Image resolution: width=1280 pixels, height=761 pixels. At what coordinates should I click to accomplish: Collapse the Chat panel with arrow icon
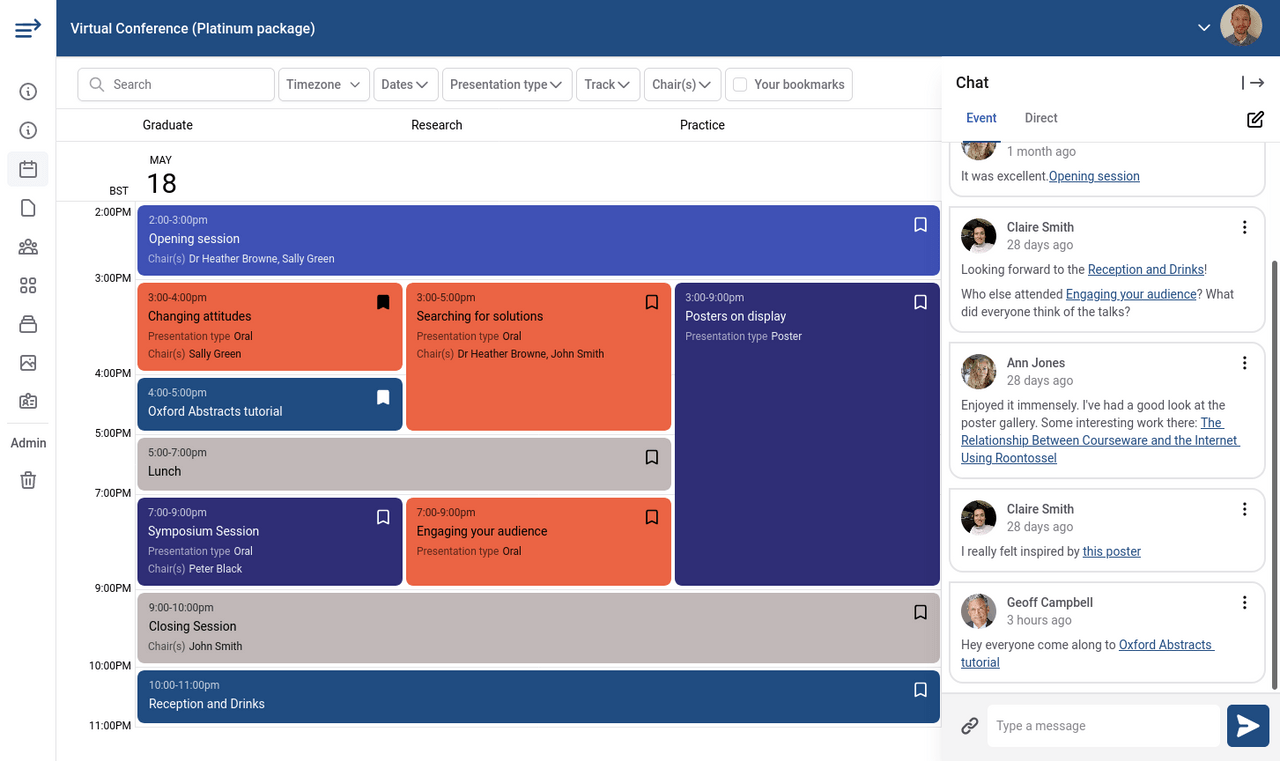[1253, 83]
